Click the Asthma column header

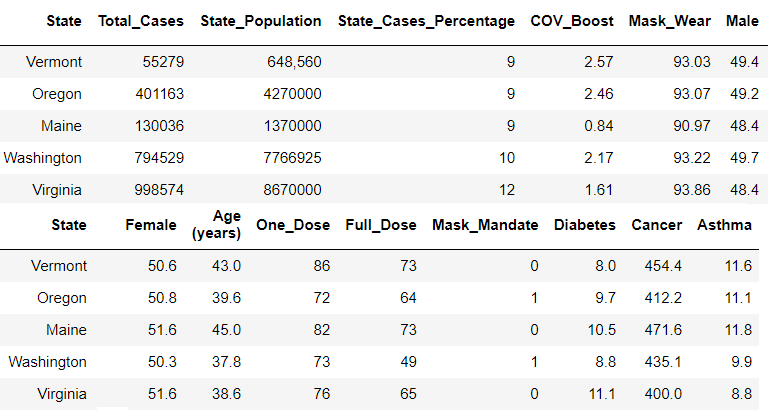(x=724, y=225)
